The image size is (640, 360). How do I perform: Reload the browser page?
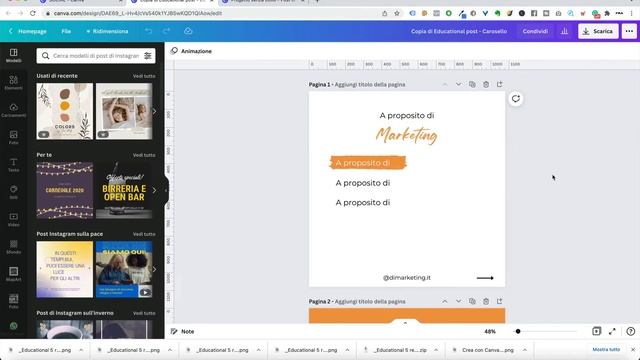click(x=33, y=13)
